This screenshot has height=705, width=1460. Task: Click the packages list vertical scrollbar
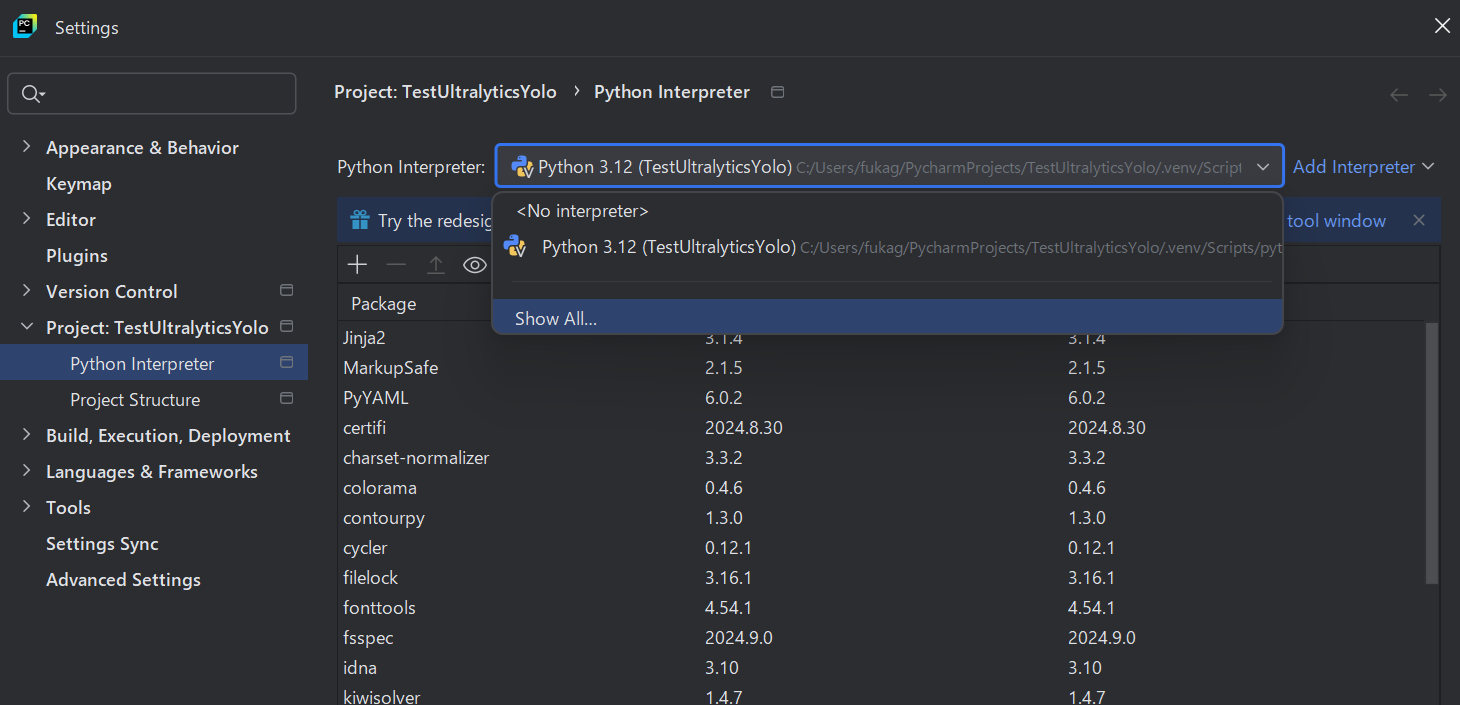pos(1432,453)
